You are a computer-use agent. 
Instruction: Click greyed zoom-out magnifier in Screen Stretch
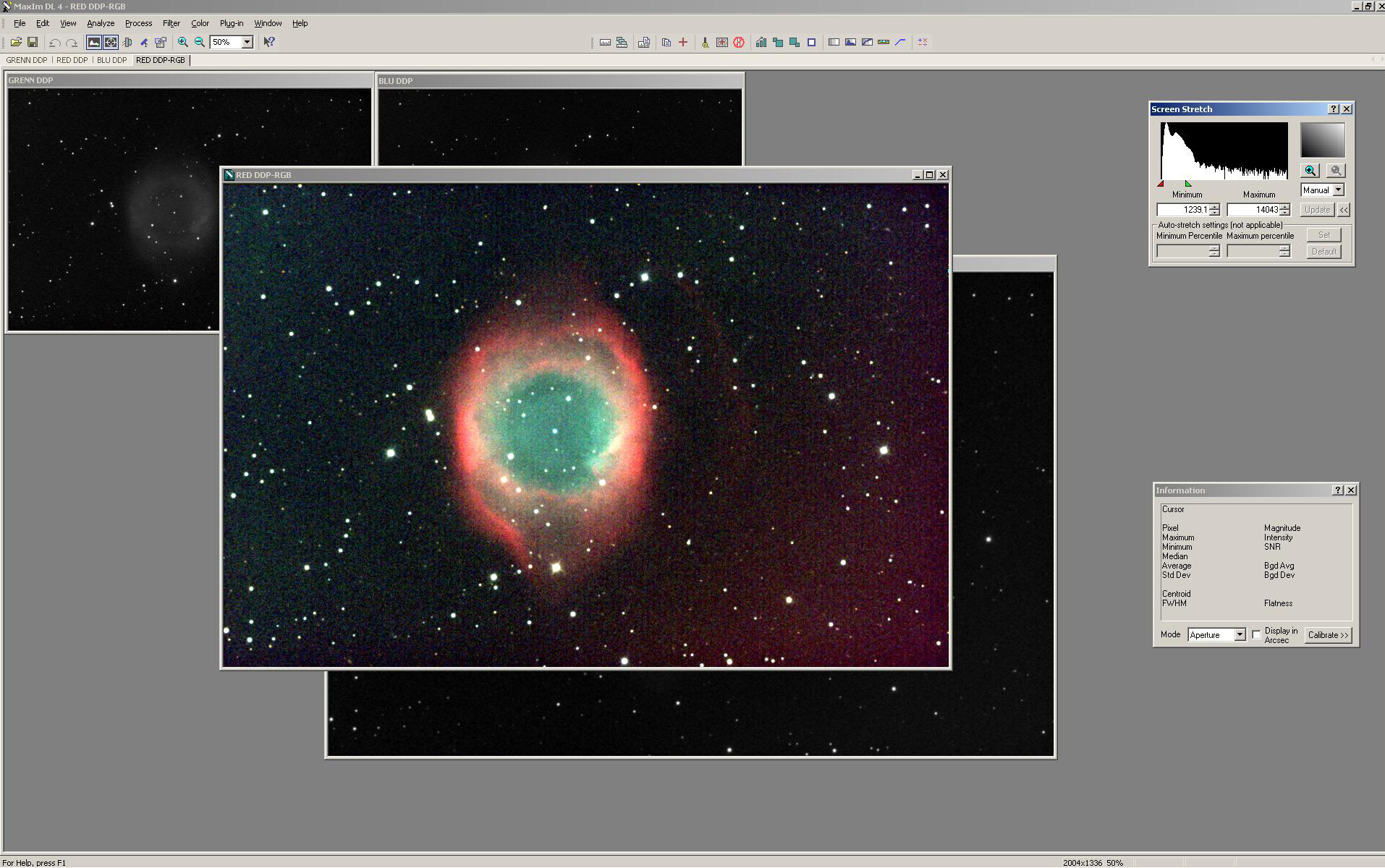click(x=1336, y=171)
